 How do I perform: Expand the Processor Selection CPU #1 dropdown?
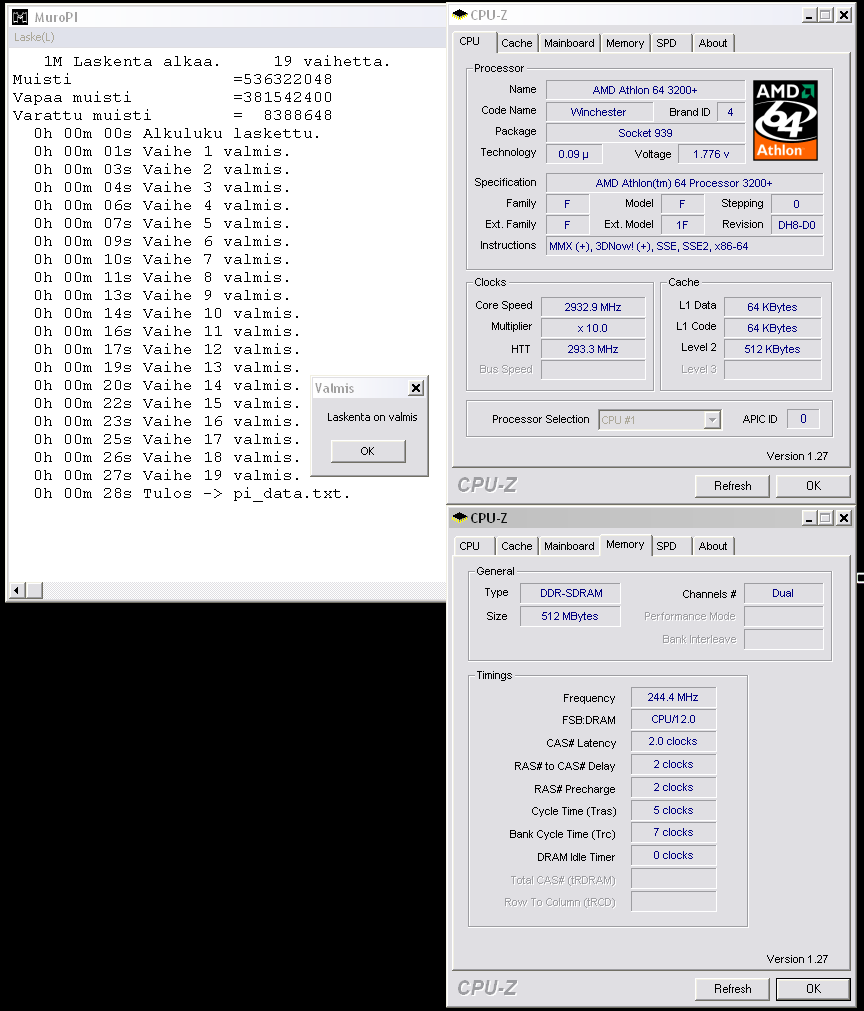(x=712, y=420)
